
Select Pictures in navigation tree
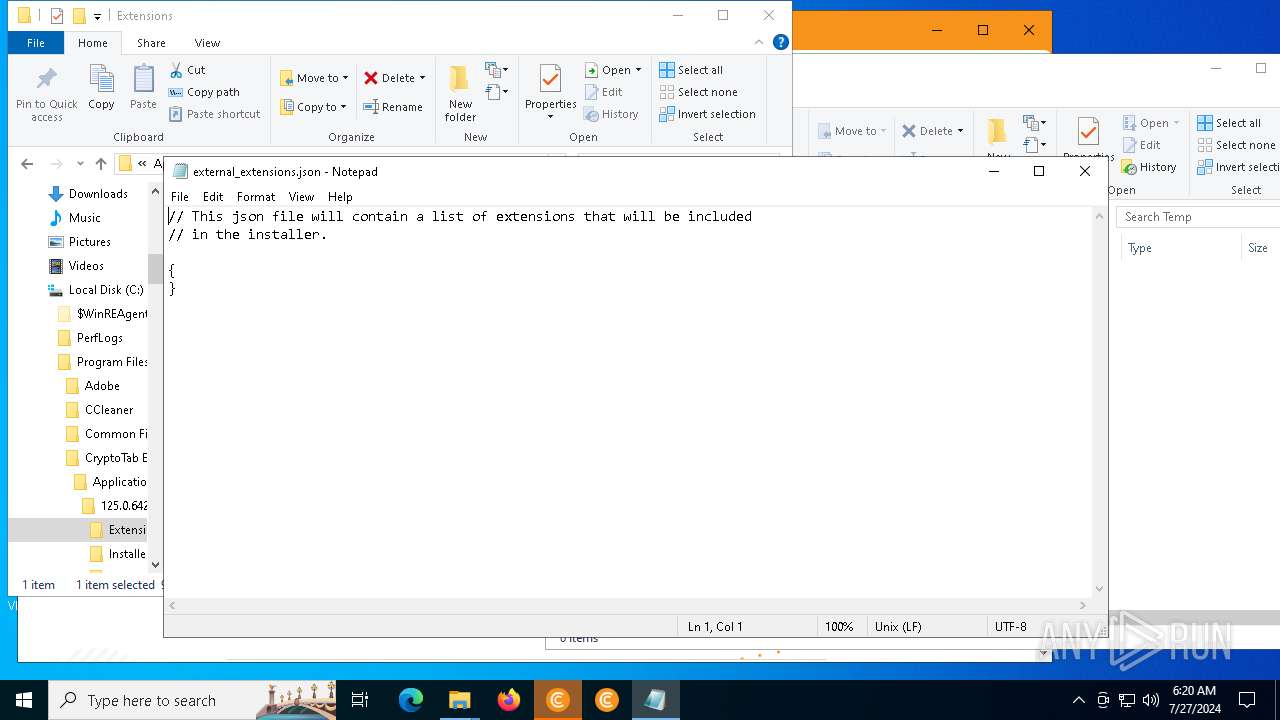point(89,242)
